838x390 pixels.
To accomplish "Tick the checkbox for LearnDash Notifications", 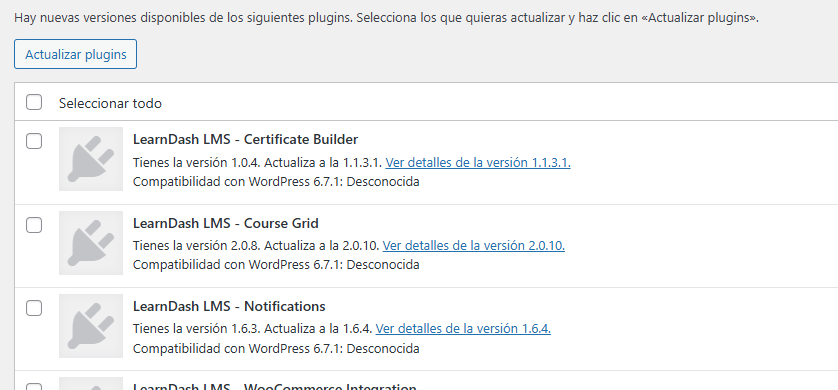I will [x=34, y=308].
